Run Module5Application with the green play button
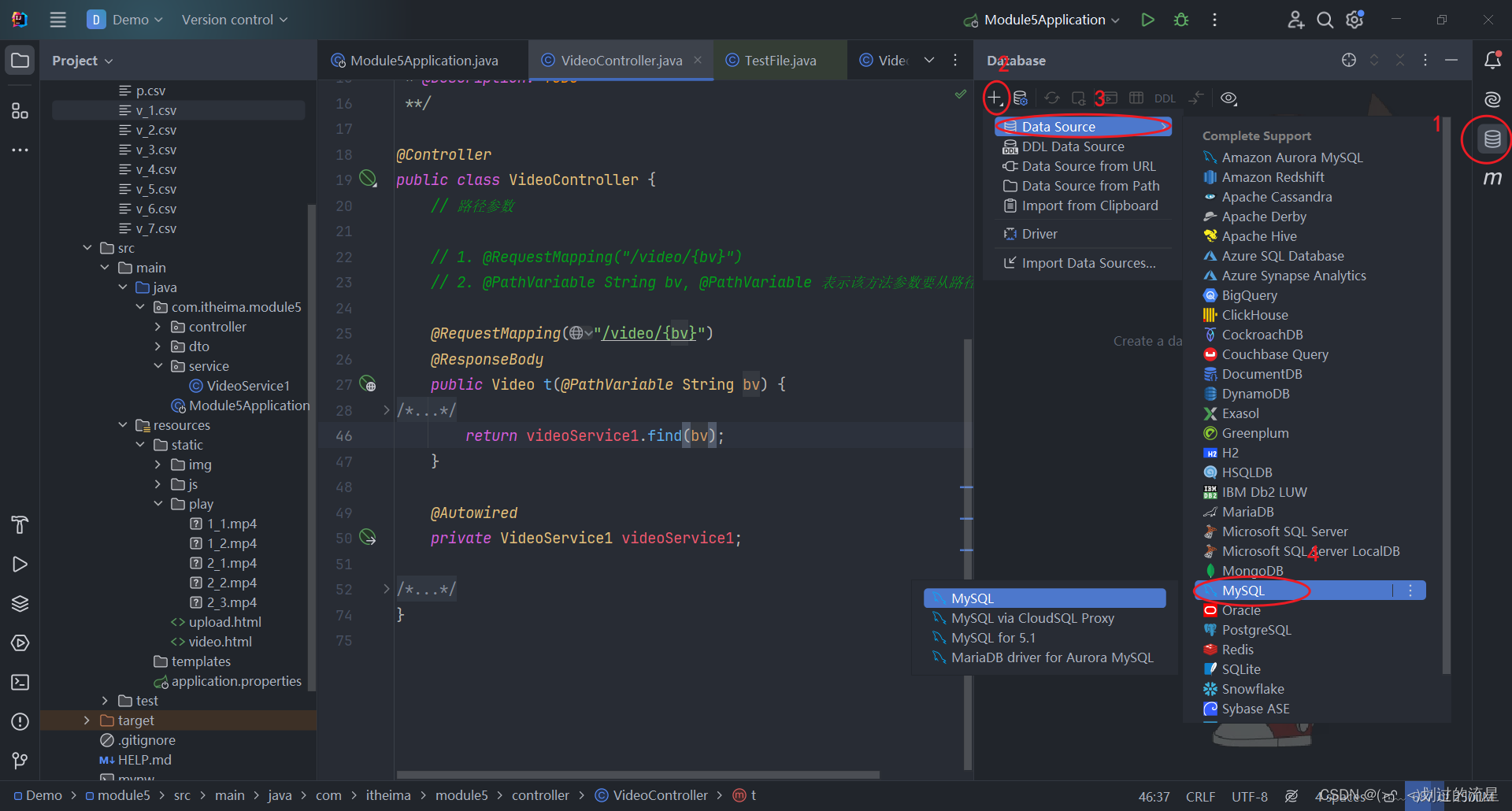The image size is (1512, 811). [x=1147, y=20]
